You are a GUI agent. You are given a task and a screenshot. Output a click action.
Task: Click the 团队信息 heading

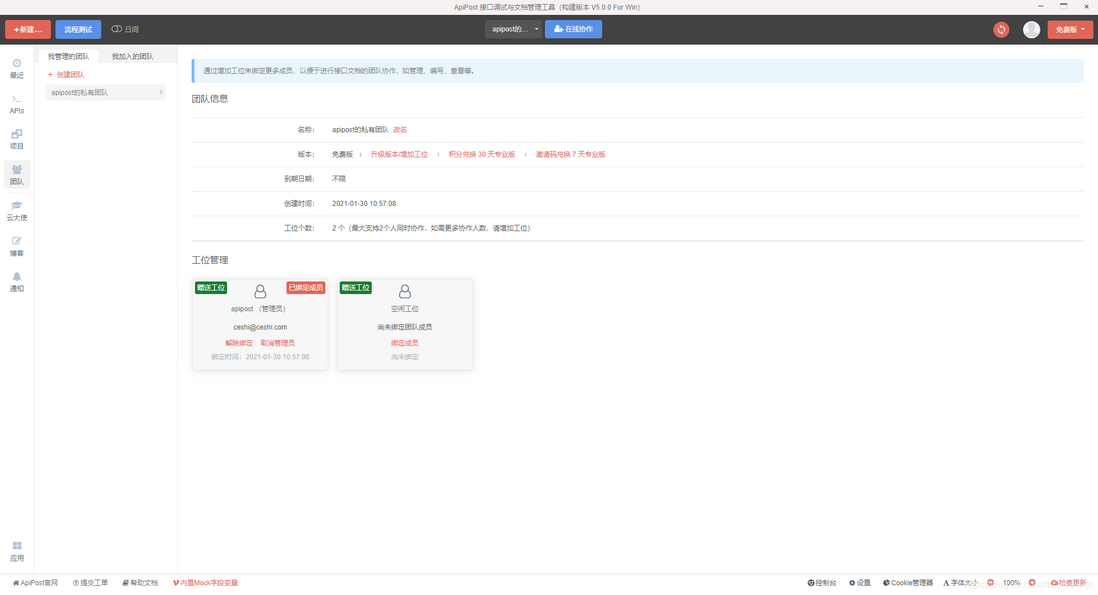pos(210,99)
